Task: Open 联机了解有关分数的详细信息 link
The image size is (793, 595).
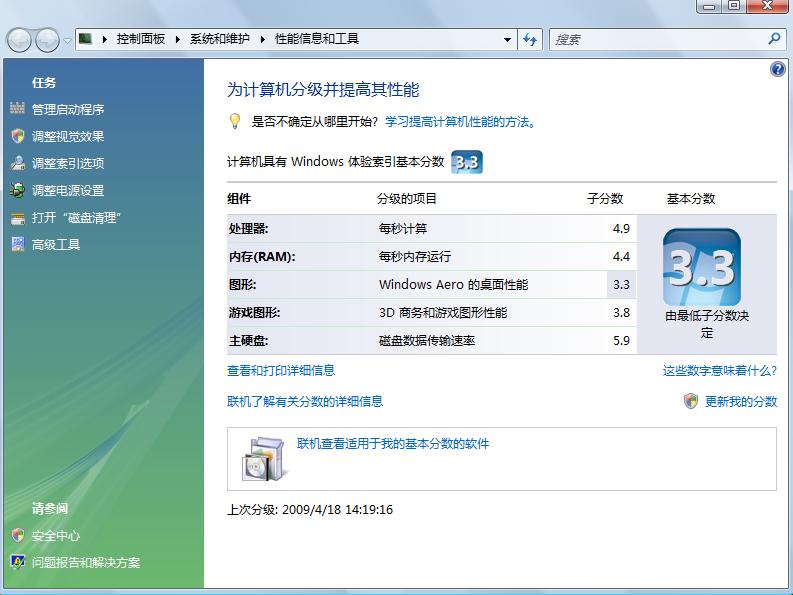Action: tap(305, 402)
